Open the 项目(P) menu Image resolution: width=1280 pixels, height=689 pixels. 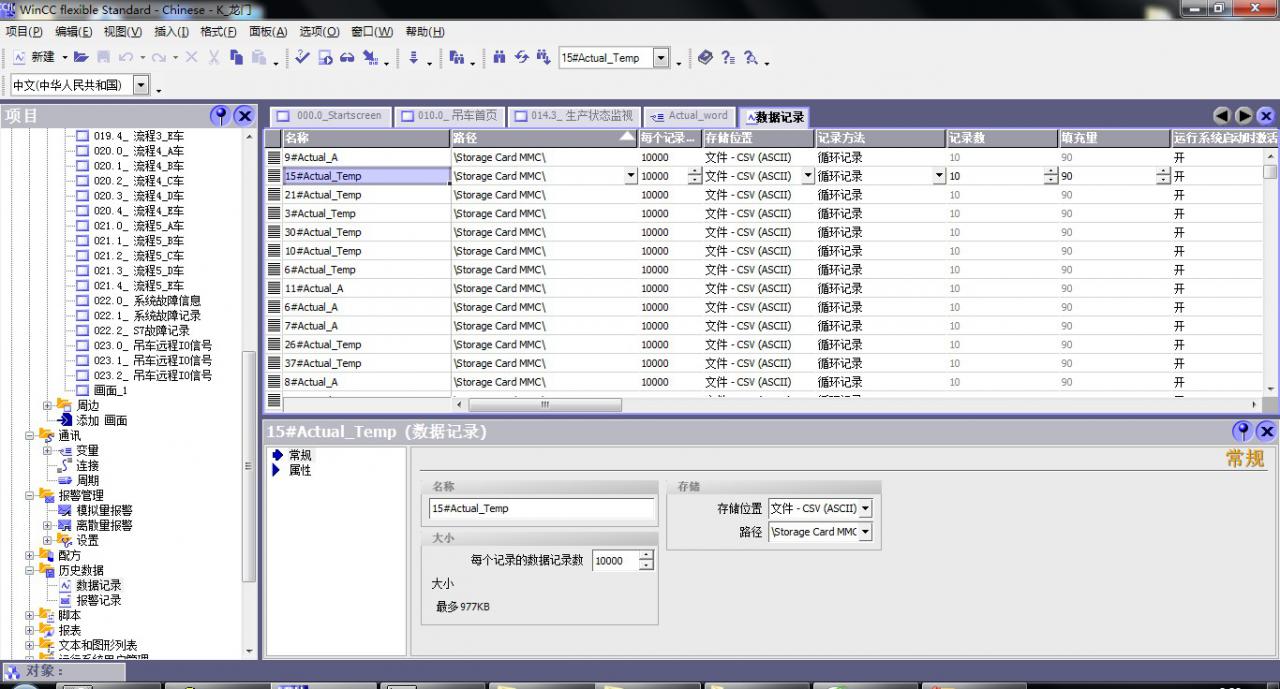coord(24,32)
